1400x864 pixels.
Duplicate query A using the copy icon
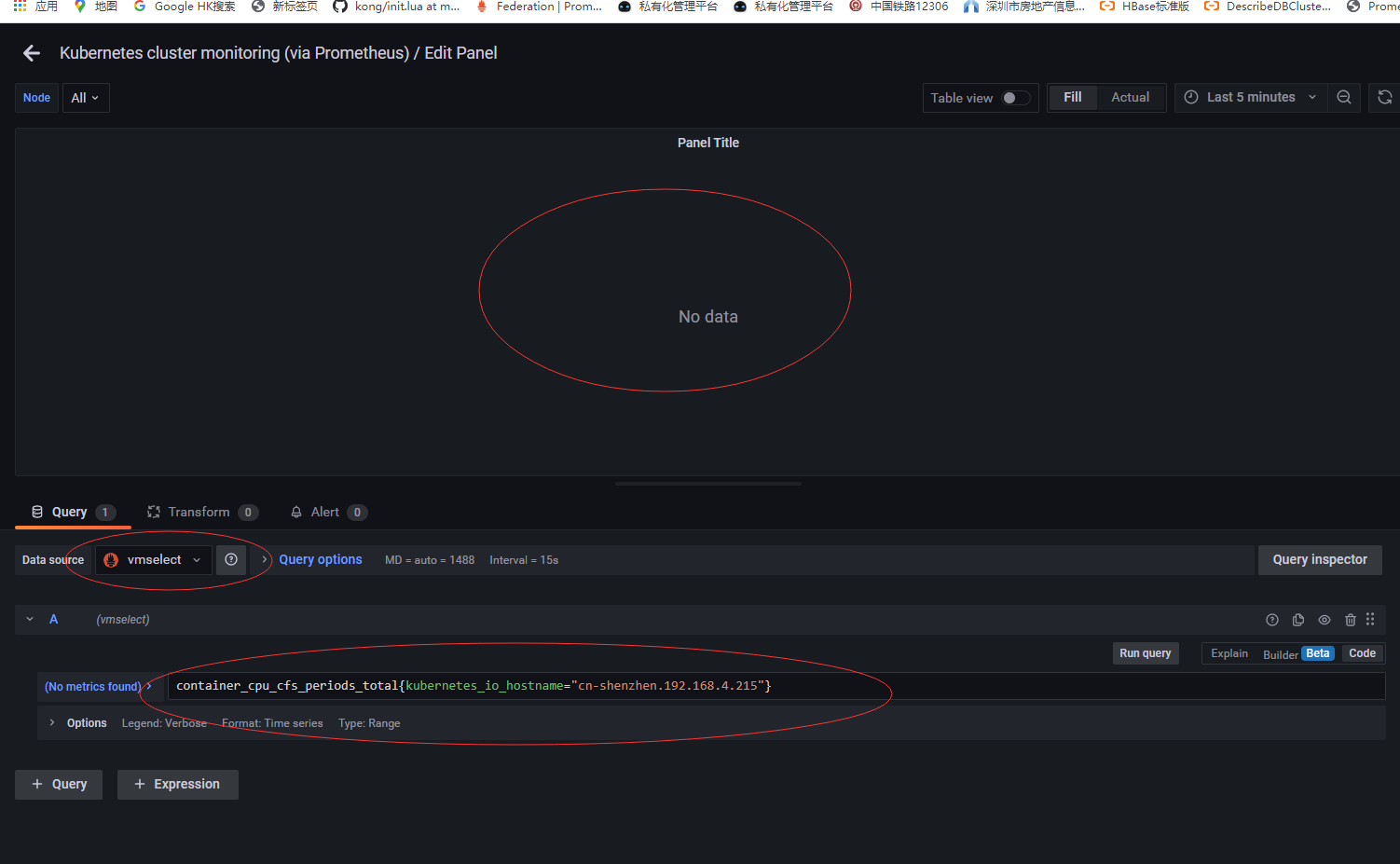[1297, 620]
